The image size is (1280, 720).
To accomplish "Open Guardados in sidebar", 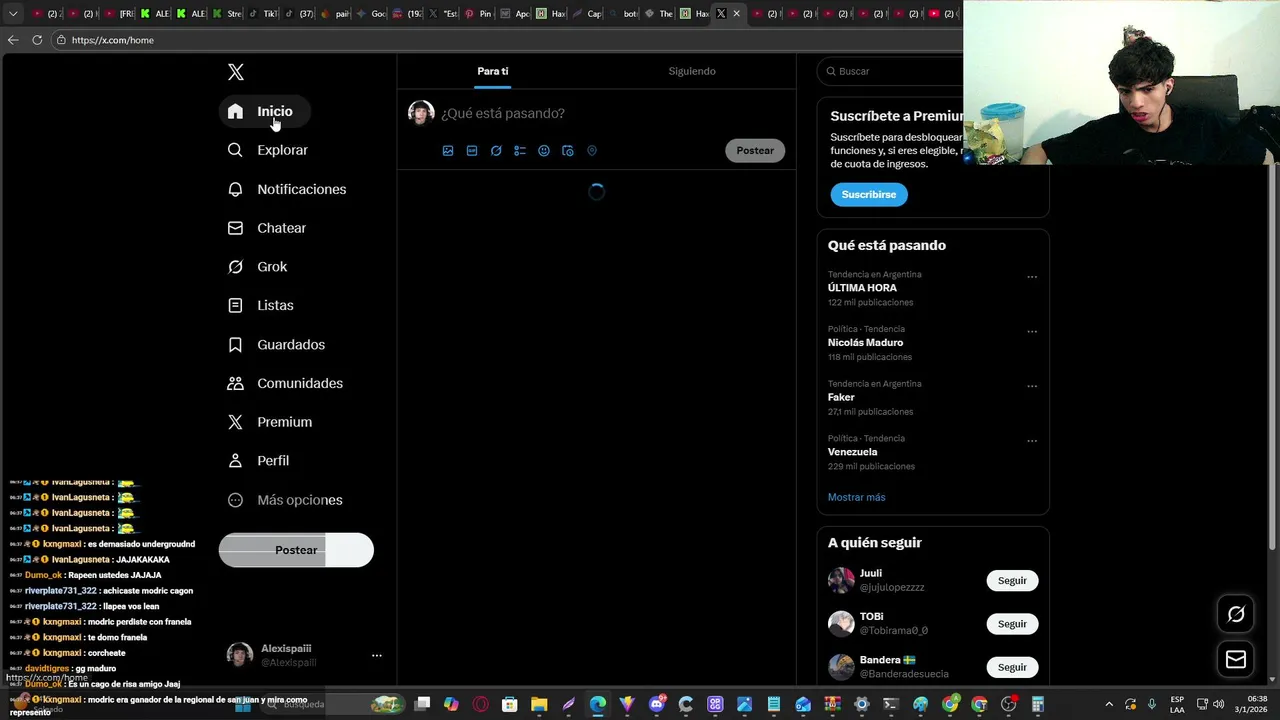I will click(277, 344).
